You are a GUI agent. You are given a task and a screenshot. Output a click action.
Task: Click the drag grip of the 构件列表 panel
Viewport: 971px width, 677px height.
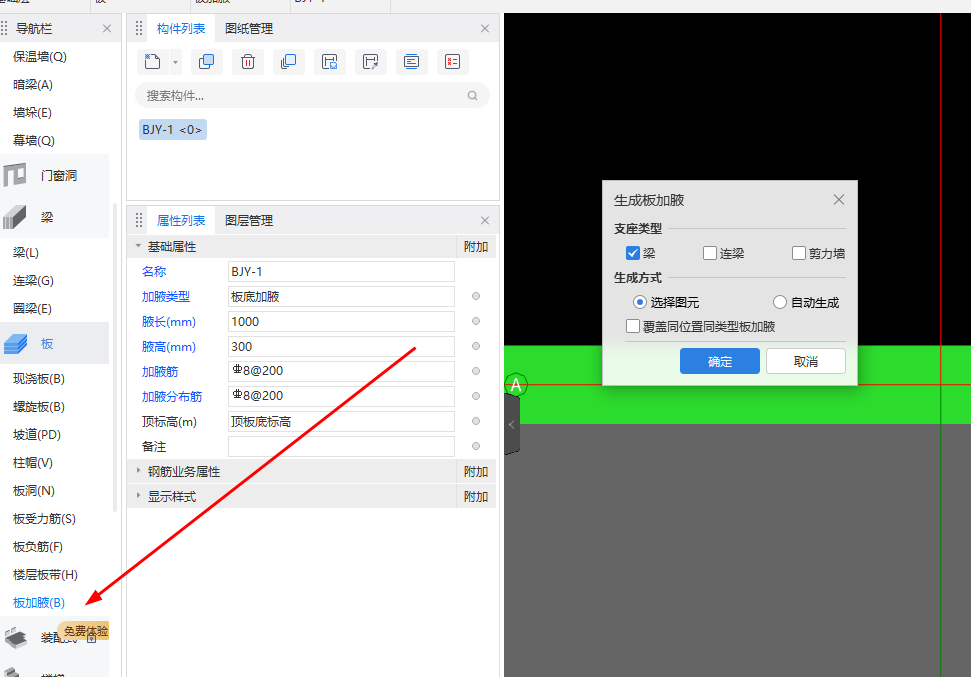pyautogui.click(x=139, y=28)
